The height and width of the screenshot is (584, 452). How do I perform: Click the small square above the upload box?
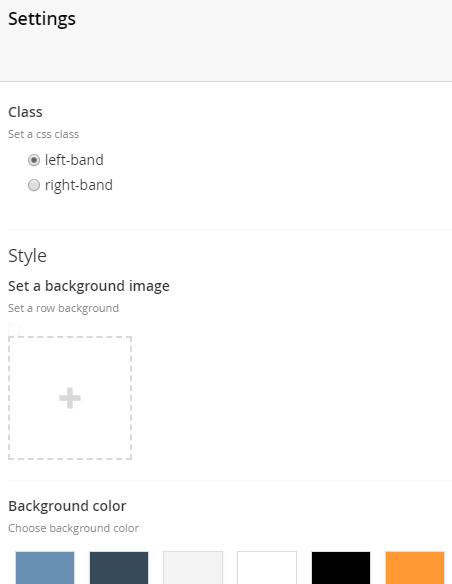(x=14, y=330)
